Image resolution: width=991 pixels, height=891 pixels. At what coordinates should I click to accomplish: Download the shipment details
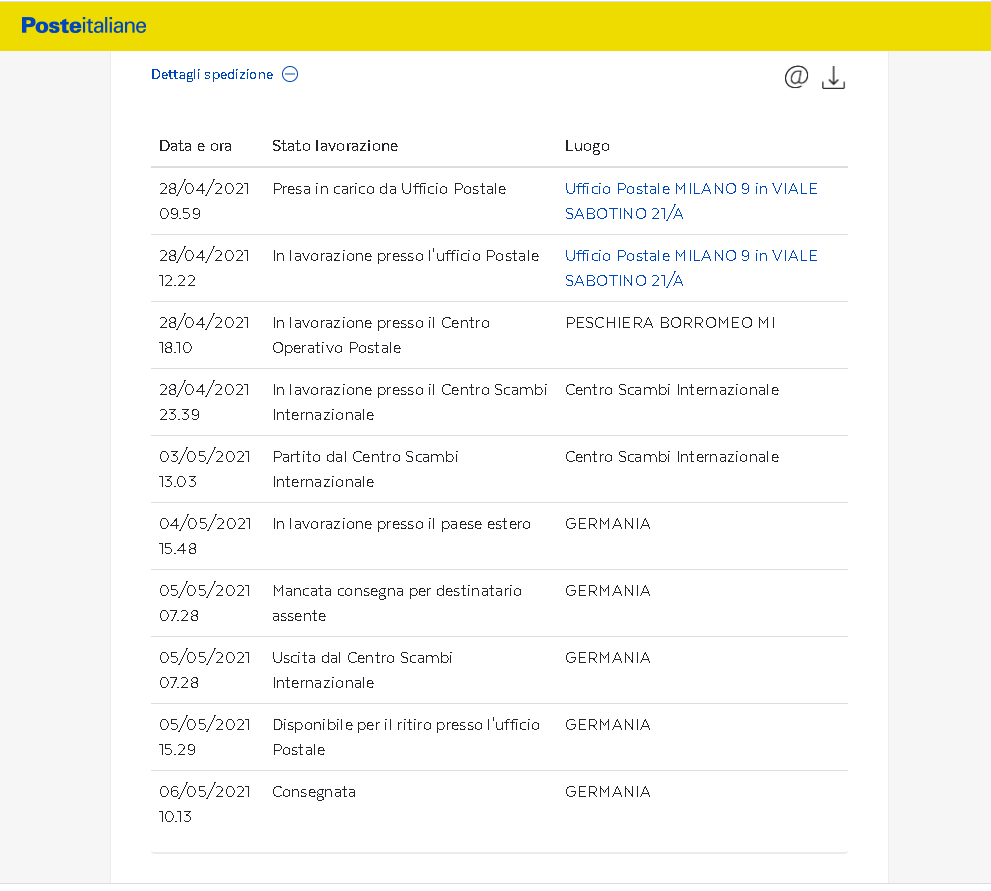tap(833, 78)
